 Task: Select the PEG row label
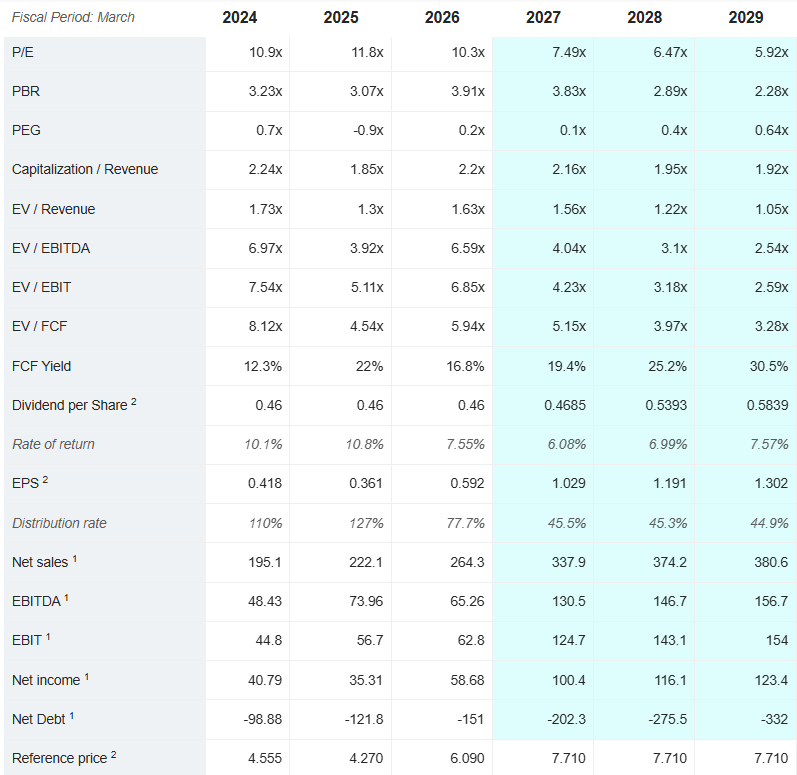[x=26, y=131]
